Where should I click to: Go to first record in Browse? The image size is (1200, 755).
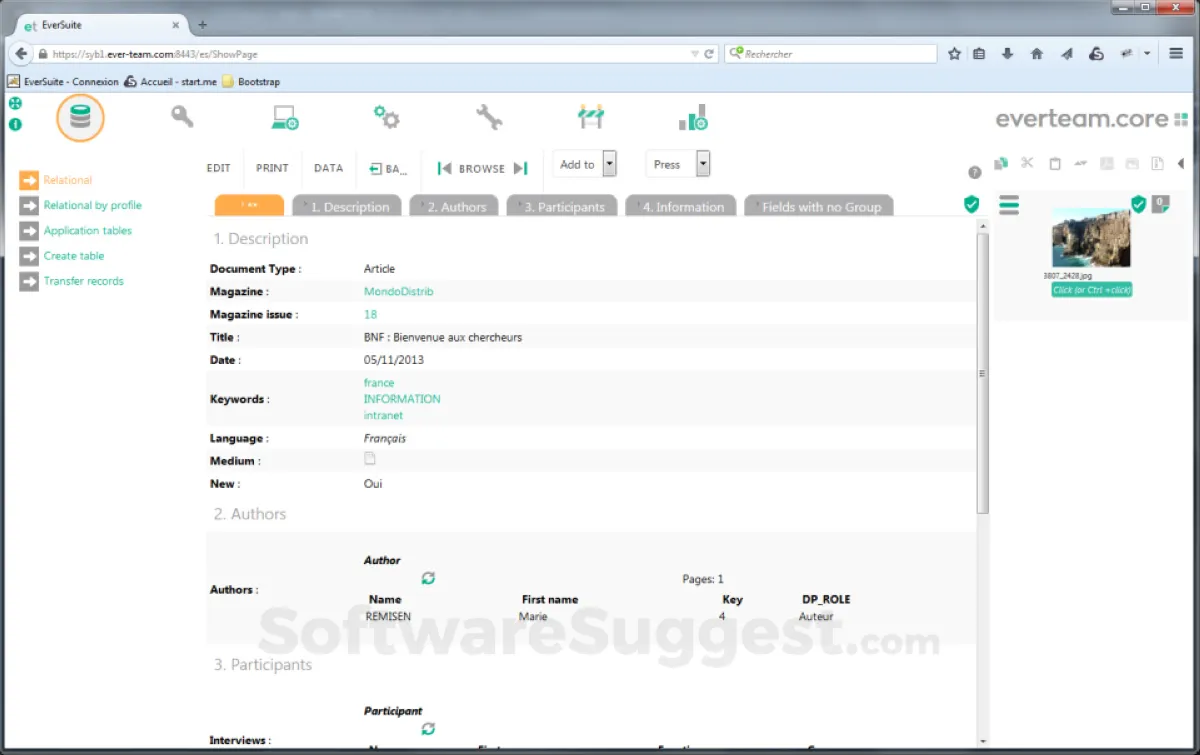(x=445, y=168)
